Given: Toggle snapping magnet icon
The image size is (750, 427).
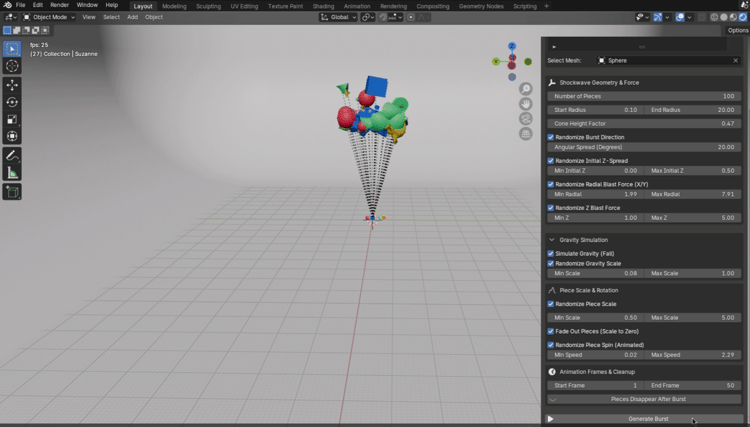Looking at the screenshot, I should point(383,17).
